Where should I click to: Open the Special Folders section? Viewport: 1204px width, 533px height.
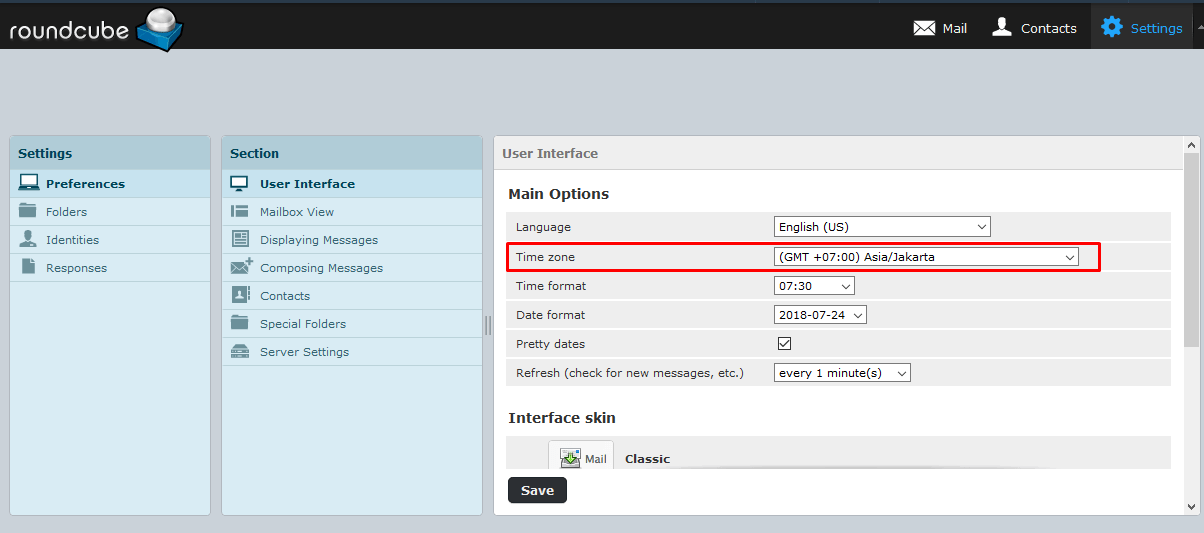click(x=352, y=324)
